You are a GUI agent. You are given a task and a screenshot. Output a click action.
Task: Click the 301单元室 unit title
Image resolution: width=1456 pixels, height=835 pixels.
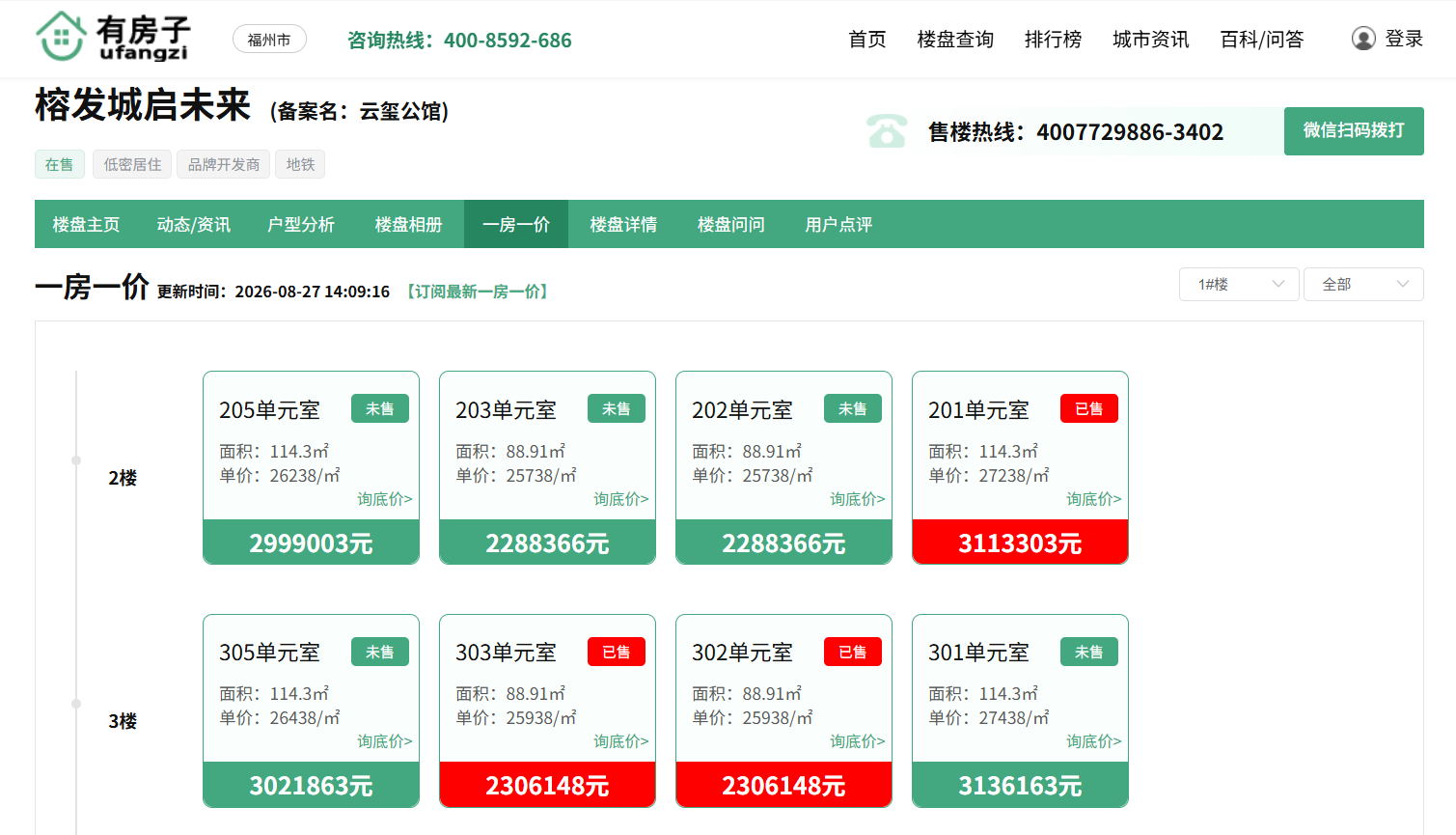coord(978,653)
